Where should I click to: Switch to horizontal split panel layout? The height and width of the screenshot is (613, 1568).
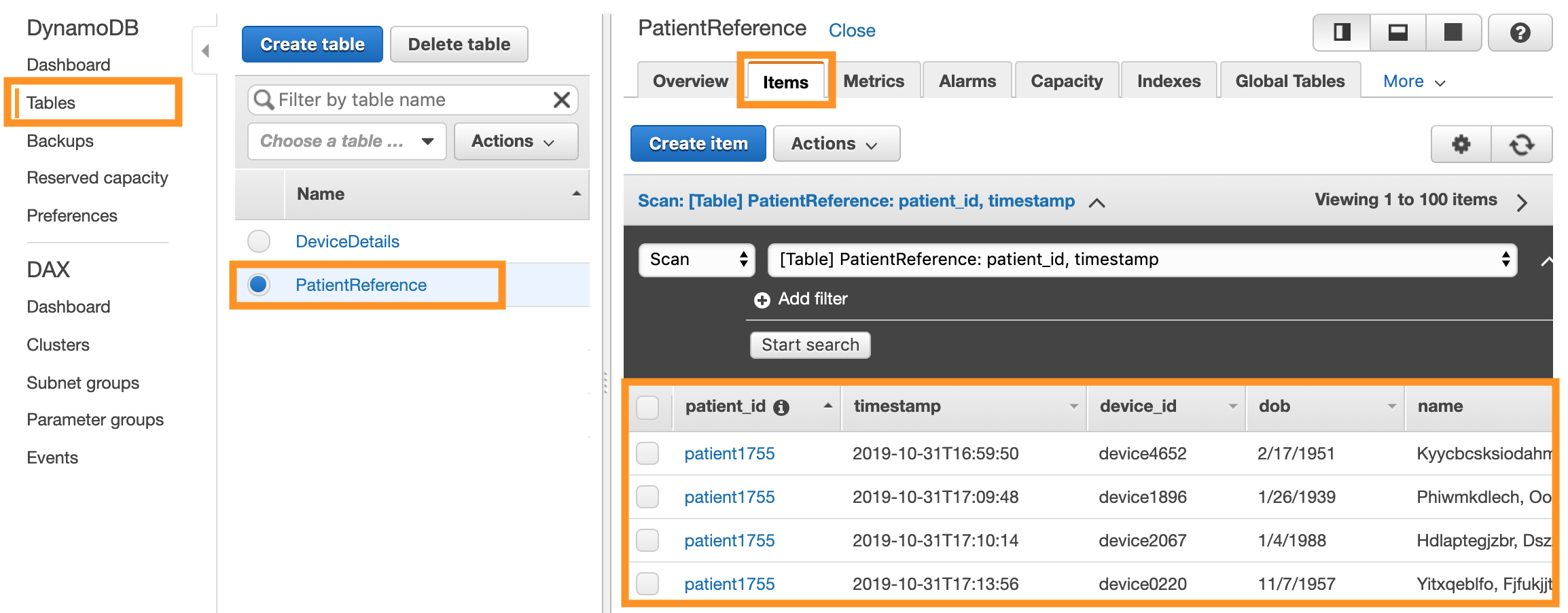click(x=1397, y=33)
